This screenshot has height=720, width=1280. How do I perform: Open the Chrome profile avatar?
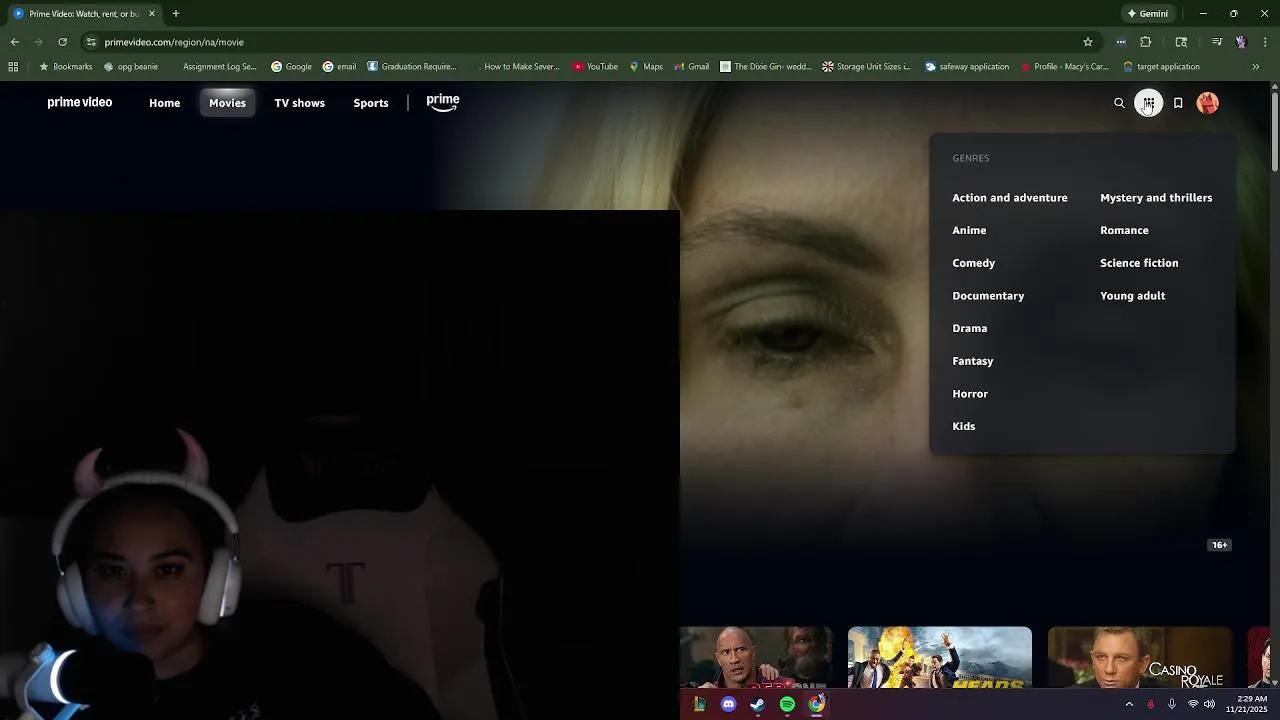pos(1240,42)
